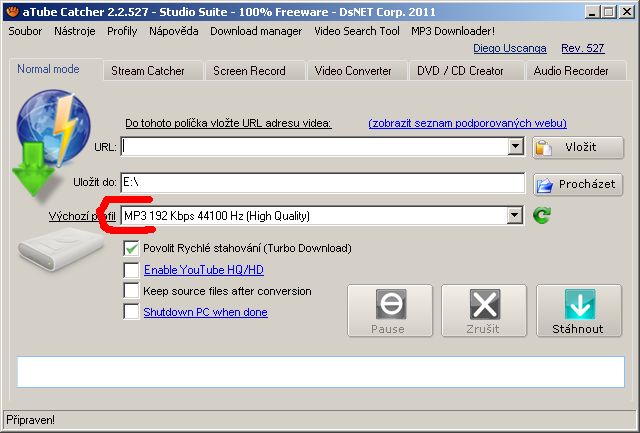Open the Profily menu
The width and height of the screenshot is (640, 433).
coord(122,31)
